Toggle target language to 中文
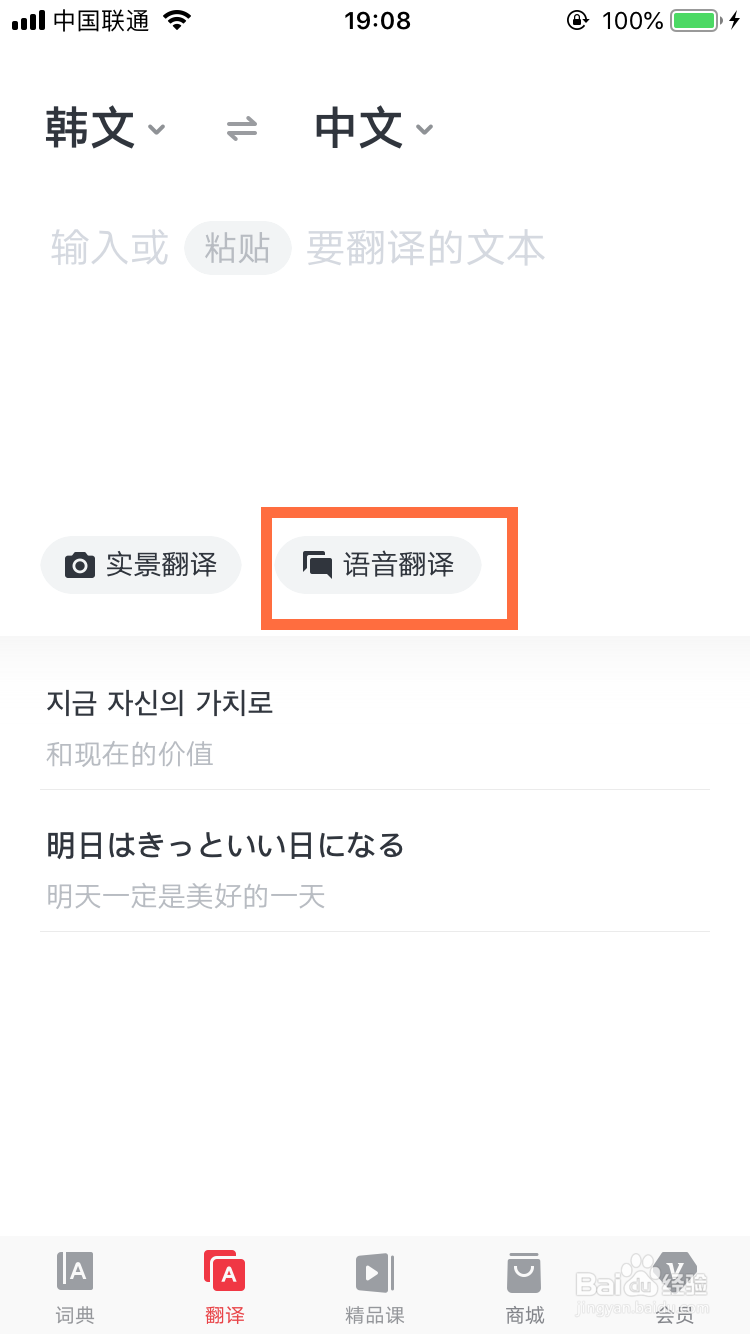The height and width of the screenshot is (1334, 750). pos(358,128)
